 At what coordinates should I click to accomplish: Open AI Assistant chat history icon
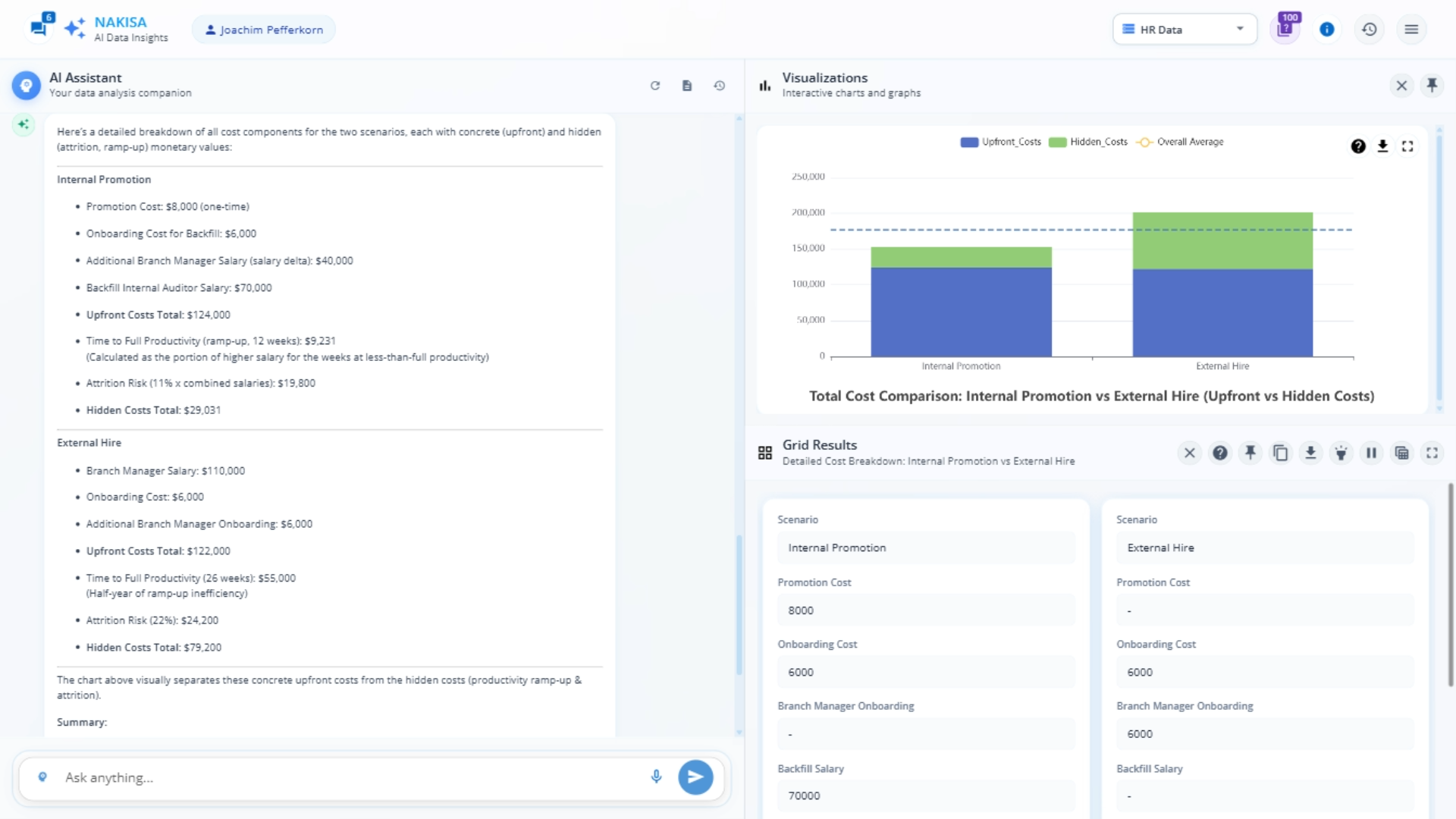tap(720, 86)
